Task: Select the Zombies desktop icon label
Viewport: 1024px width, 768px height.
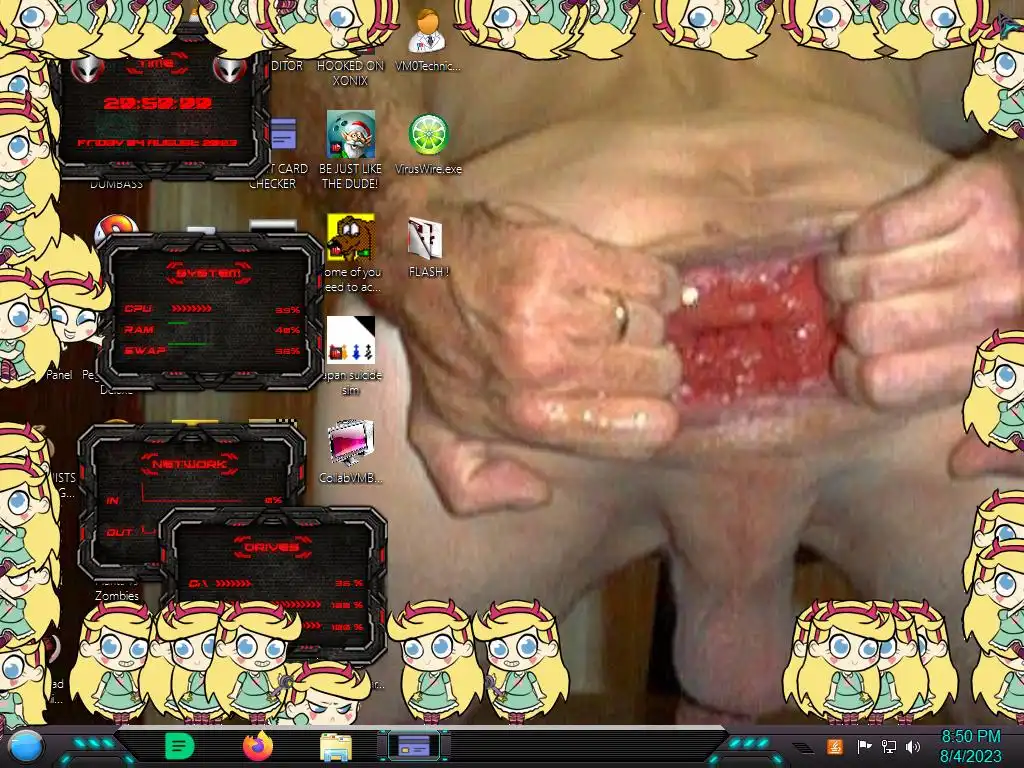Action: (x=117, y=596)
